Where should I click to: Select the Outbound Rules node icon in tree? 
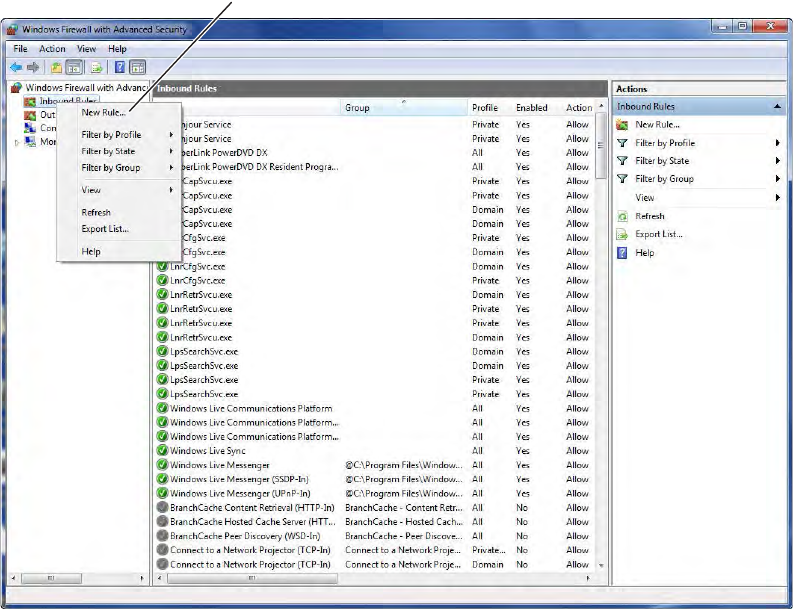30,115
